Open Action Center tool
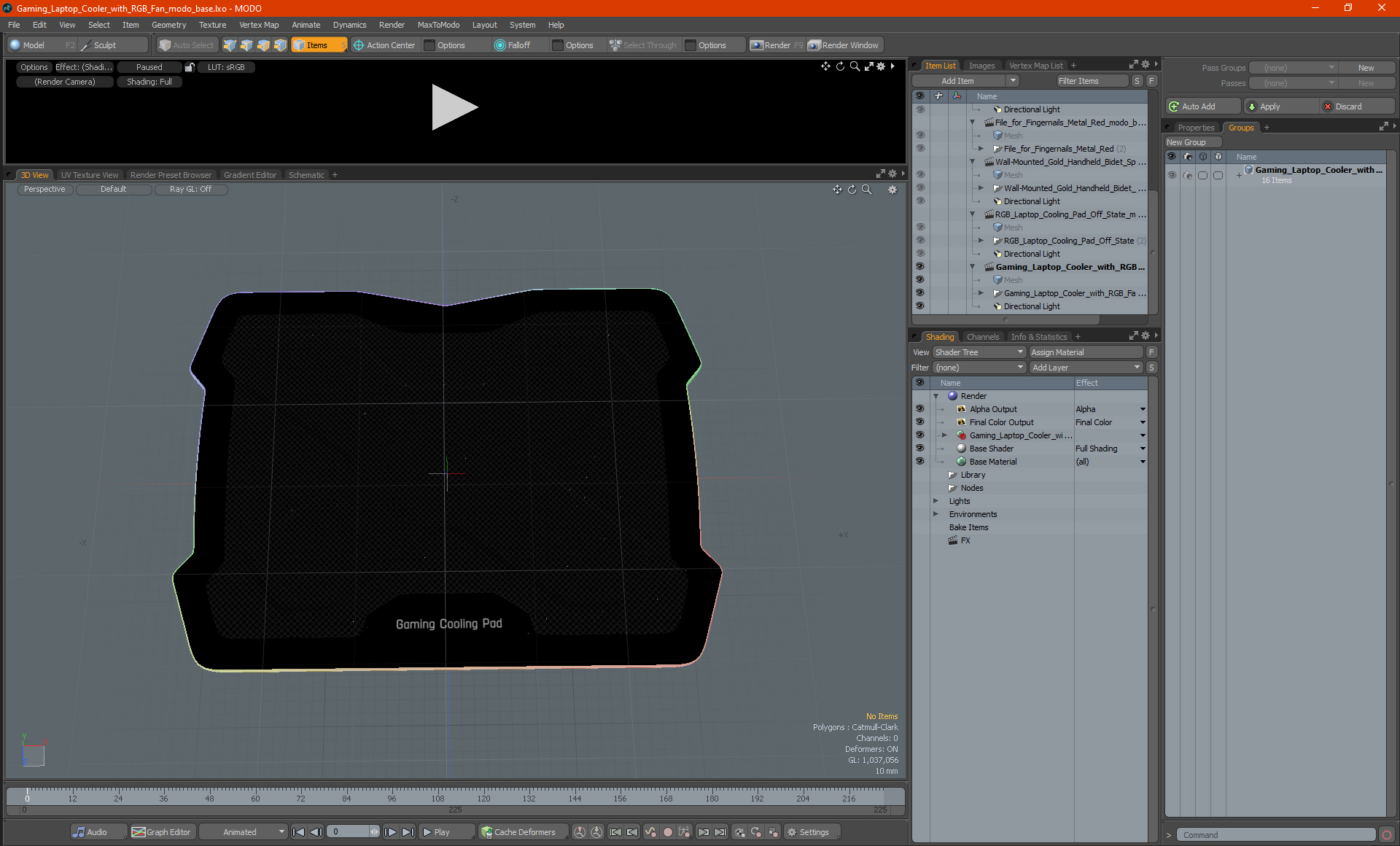Viewport: 1400px width, 846px height. click(384, 45)
